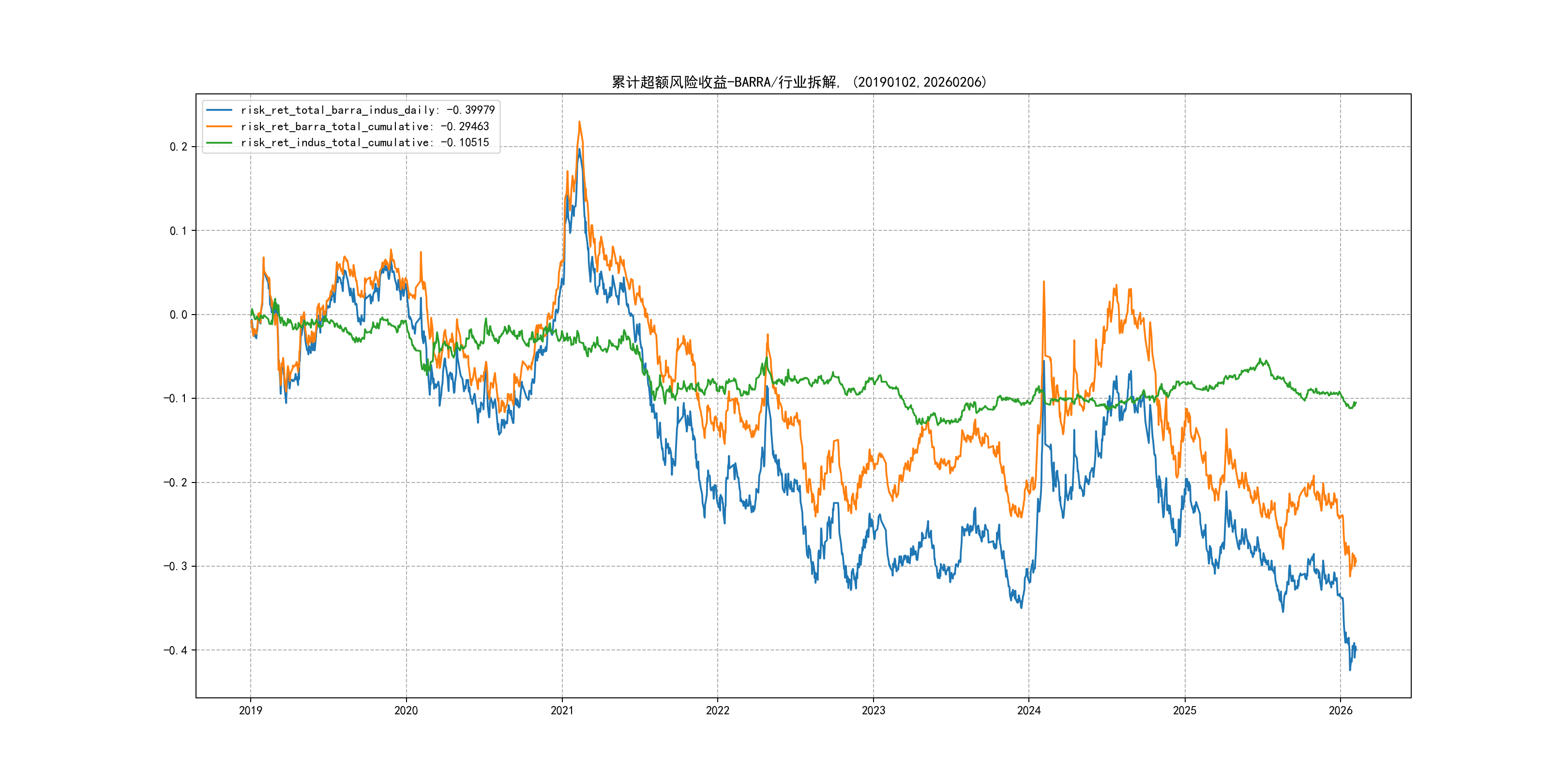The height and width of the screenshot is (784, 1568).
Task: Click the 2019 x-axis tick label
Action: (x=250, y=710)
